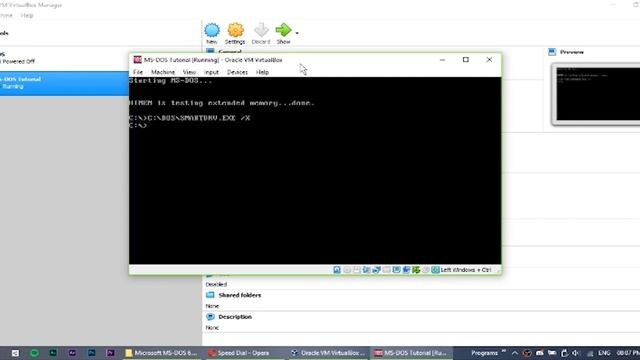
Task: Expand the Show button dropdown arrow
Action: click(x=297, y=33)
